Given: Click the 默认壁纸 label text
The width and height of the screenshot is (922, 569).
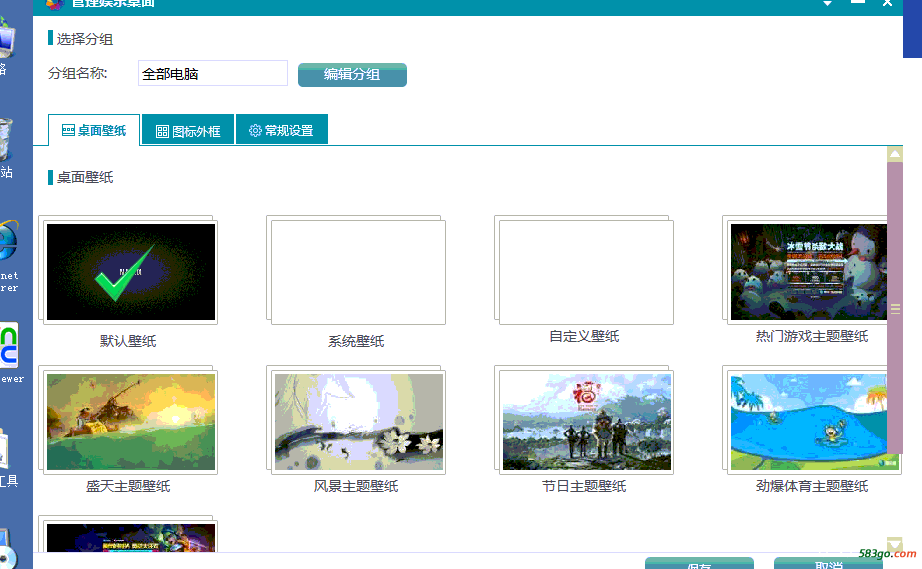Looking at the screenshot, I should coord(128,342).
